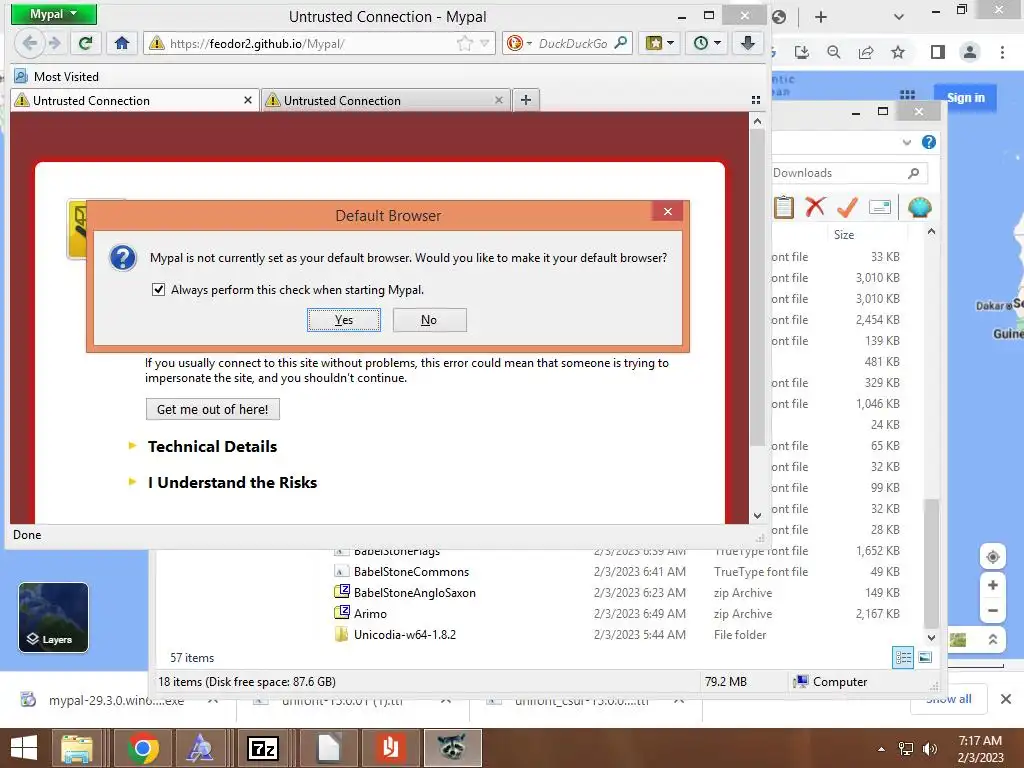This screenshot has height=768, width=1024.
Task: Select the Unicodia-w64-1.8.2 folder
Action: click(404, 634)
